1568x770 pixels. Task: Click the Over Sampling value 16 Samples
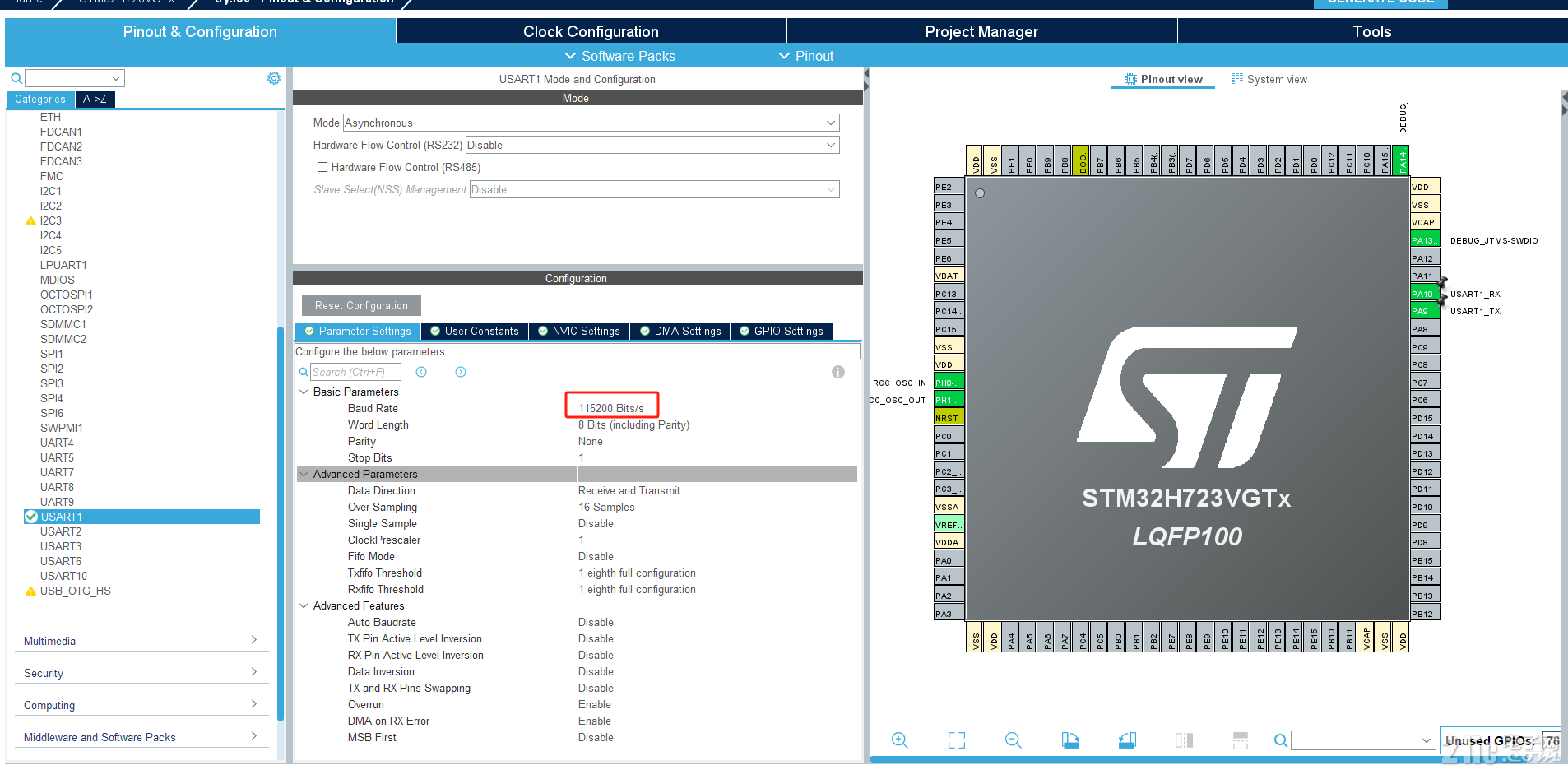pyautogui.click(x=606, y=507)
